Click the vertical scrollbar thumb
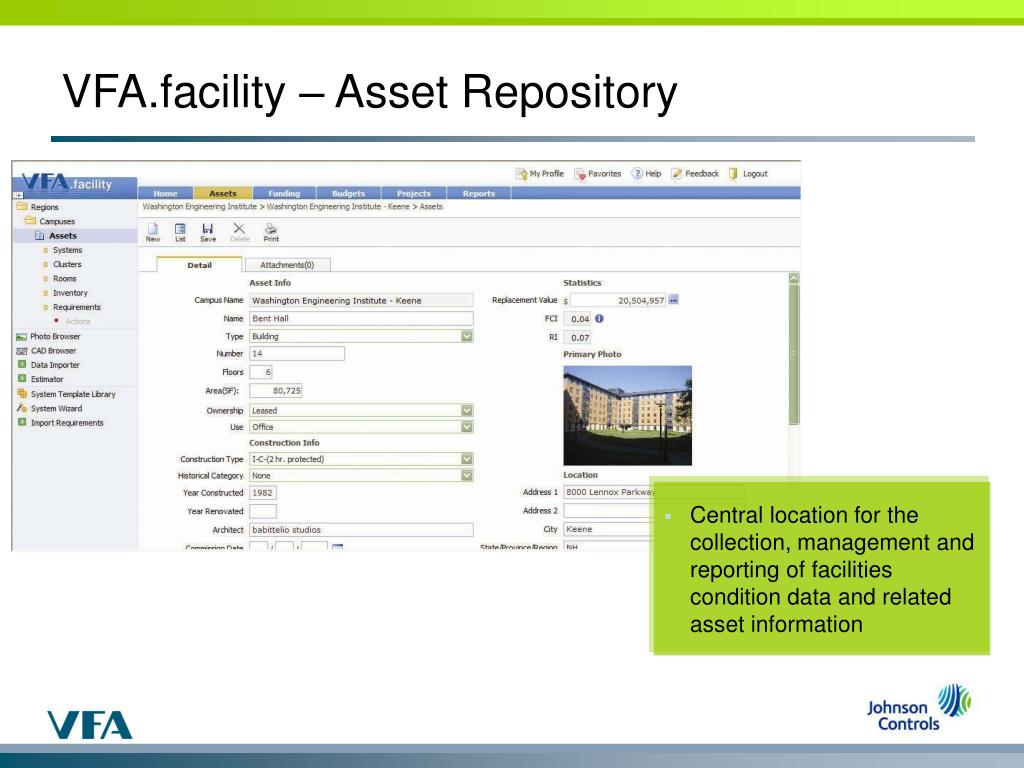The height and width of the screenshot is (768, 1024). (794, 355)
